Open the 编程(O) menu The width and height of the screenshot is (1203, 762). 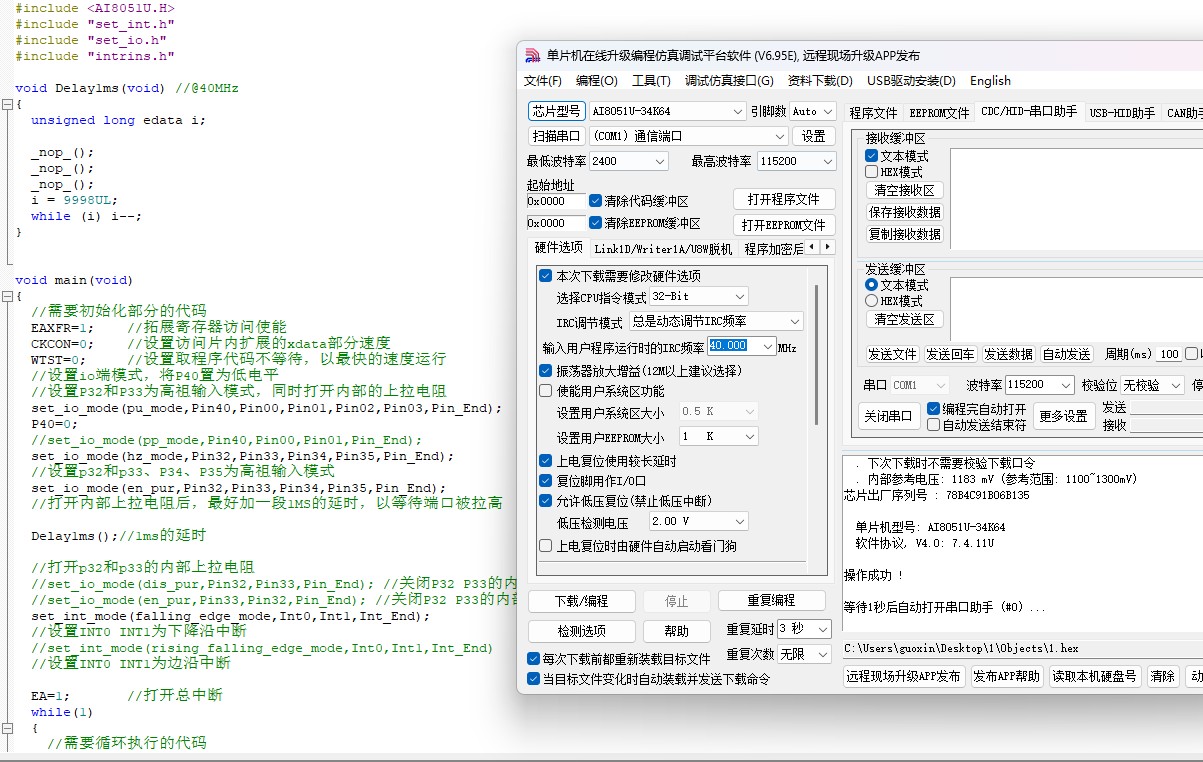click(597, 81)
